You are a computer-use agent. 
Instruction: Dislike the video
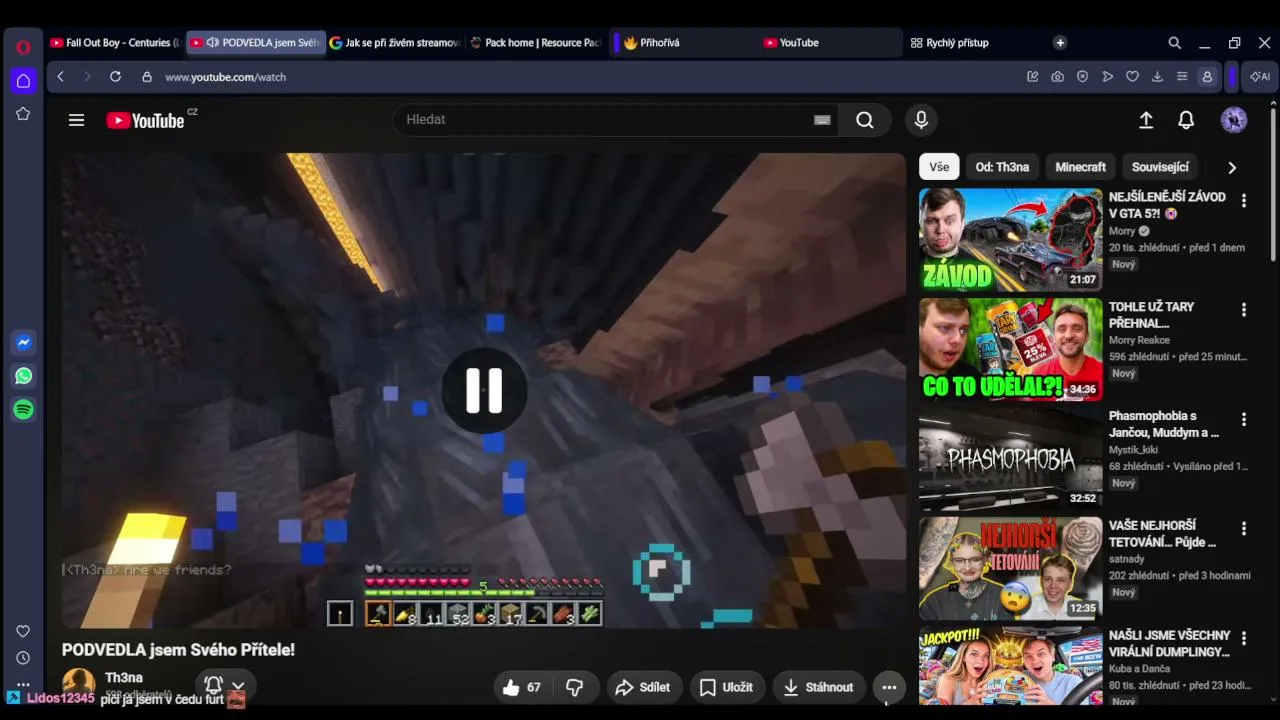click(x=575, y=687)
